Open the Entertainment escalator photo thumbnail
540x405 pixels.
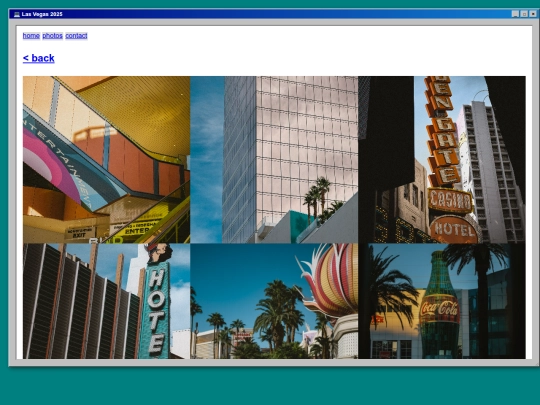click(x=106, y=159)
